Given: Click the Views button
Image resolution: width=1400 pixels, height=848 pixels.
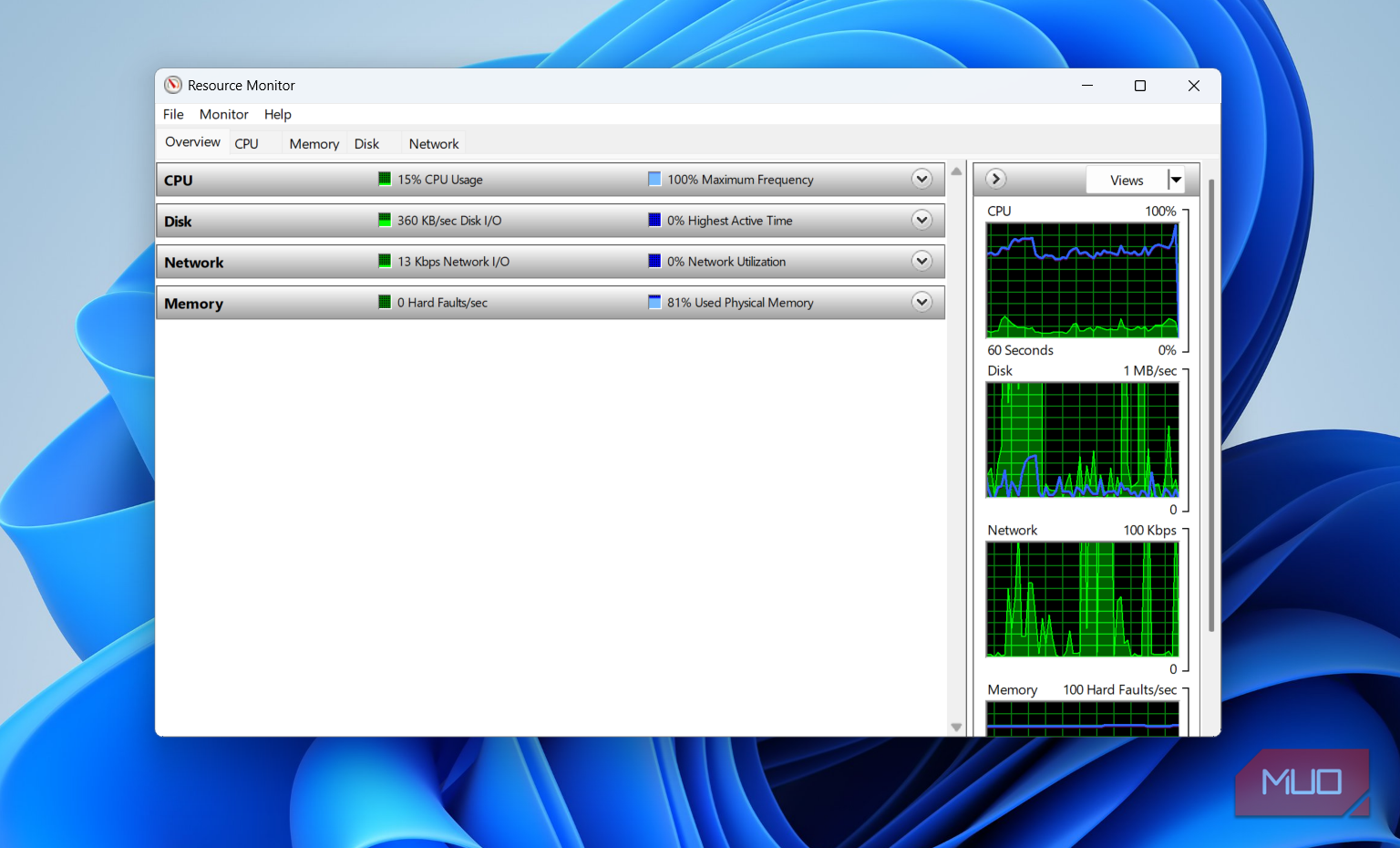Looking at the screenshot, I should (1127, 180).
